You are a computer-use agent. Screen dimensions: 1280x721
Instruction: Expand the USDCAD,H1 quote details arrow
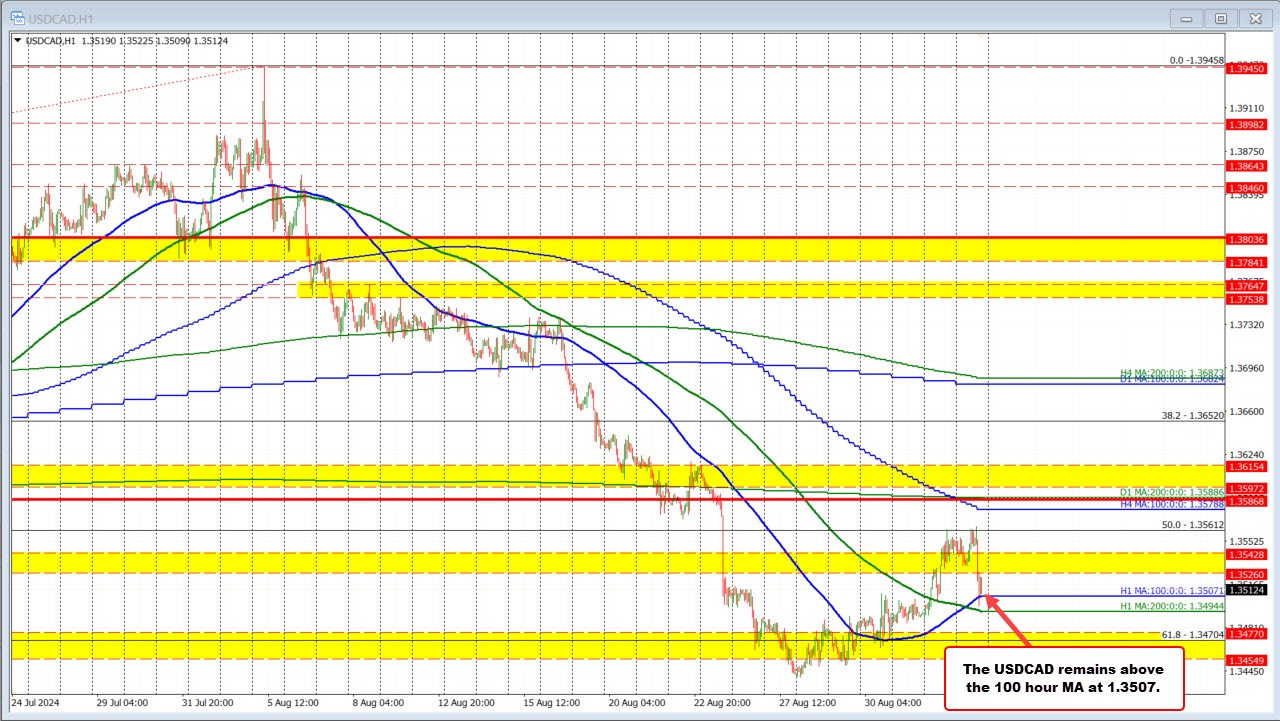[17, 41]
